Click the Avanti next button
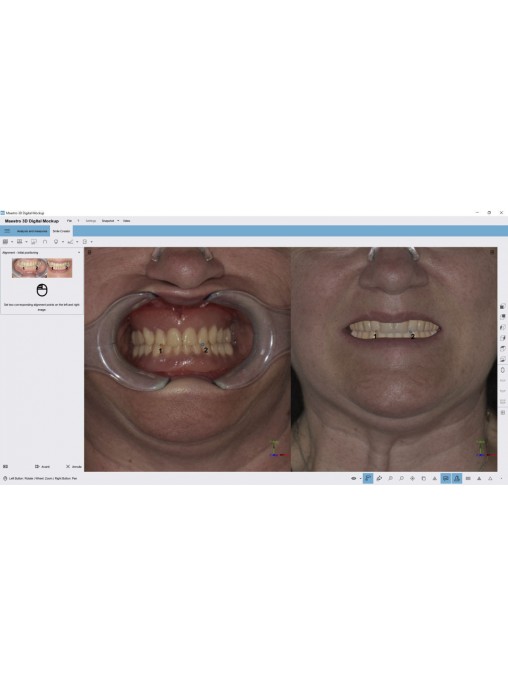Screen dimensions: 508x696 [x=42, y=467]
